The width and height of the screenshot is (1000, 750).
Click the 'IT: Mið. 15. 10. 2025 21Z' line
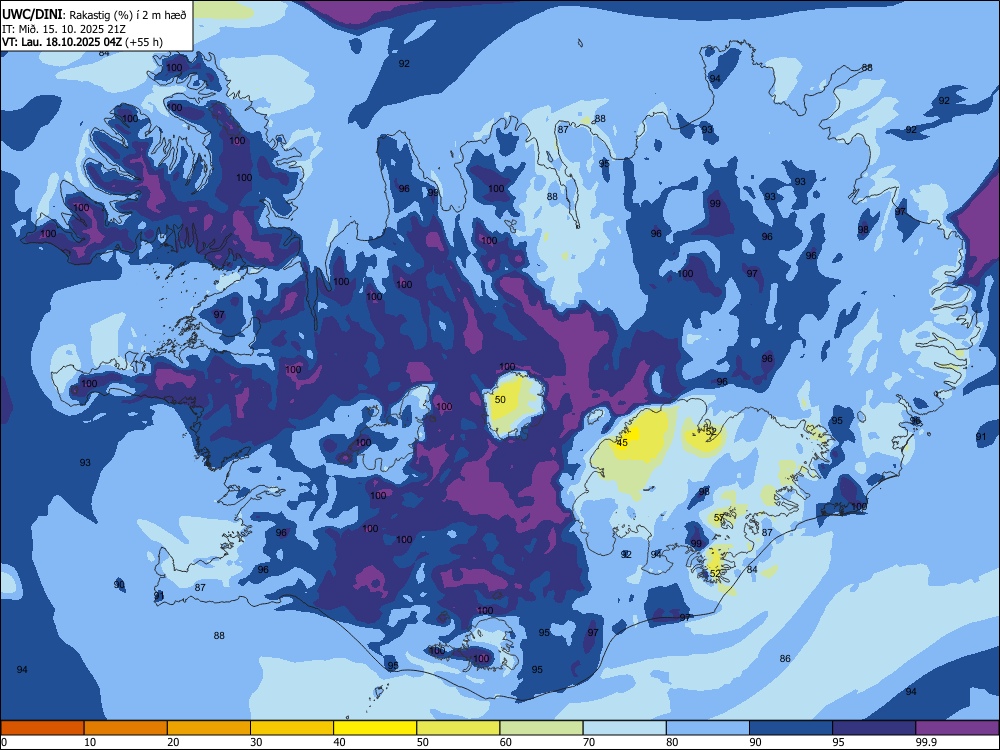point(64,29)
